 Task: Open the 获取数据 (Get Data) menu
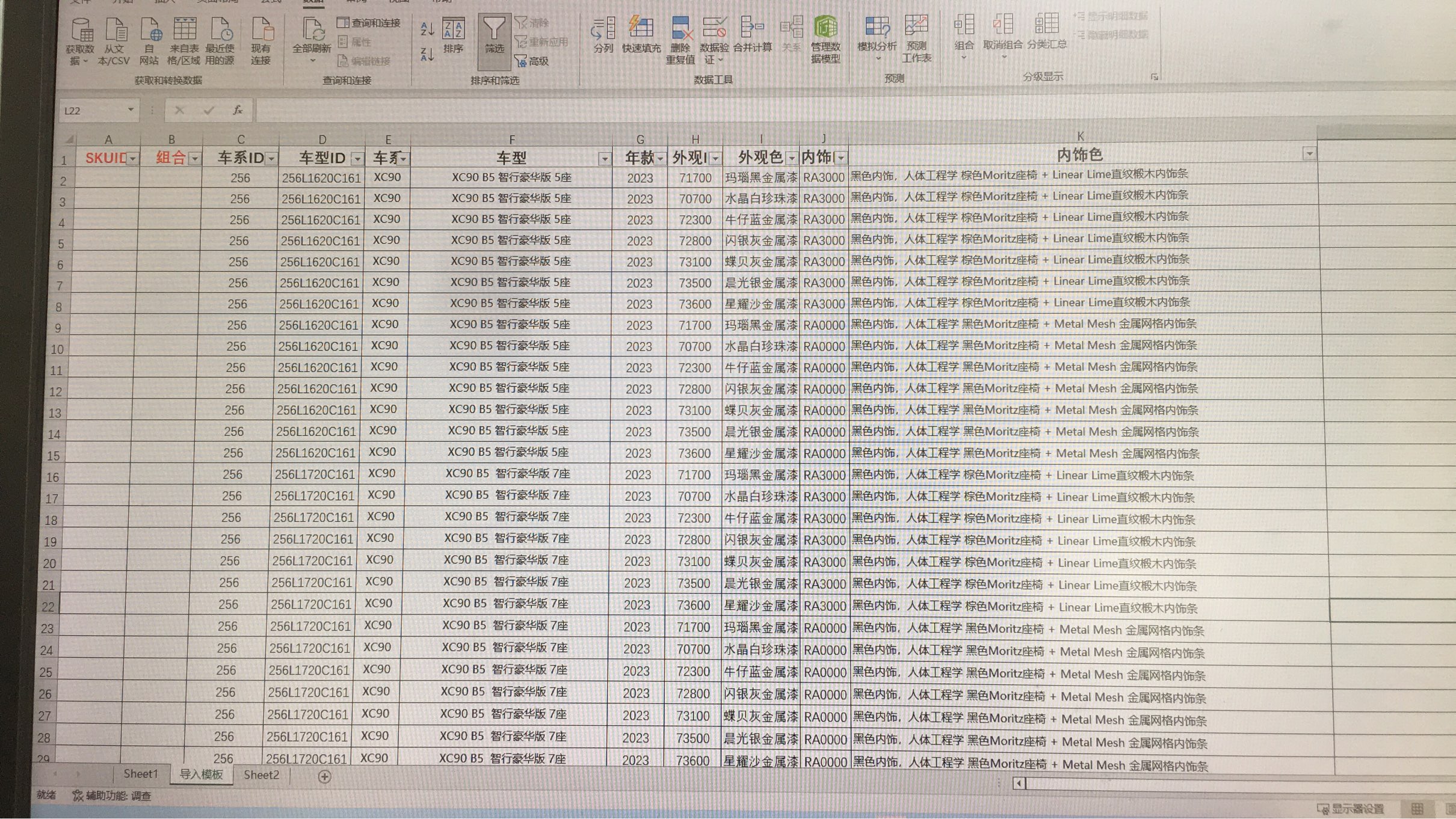(81, 41)
